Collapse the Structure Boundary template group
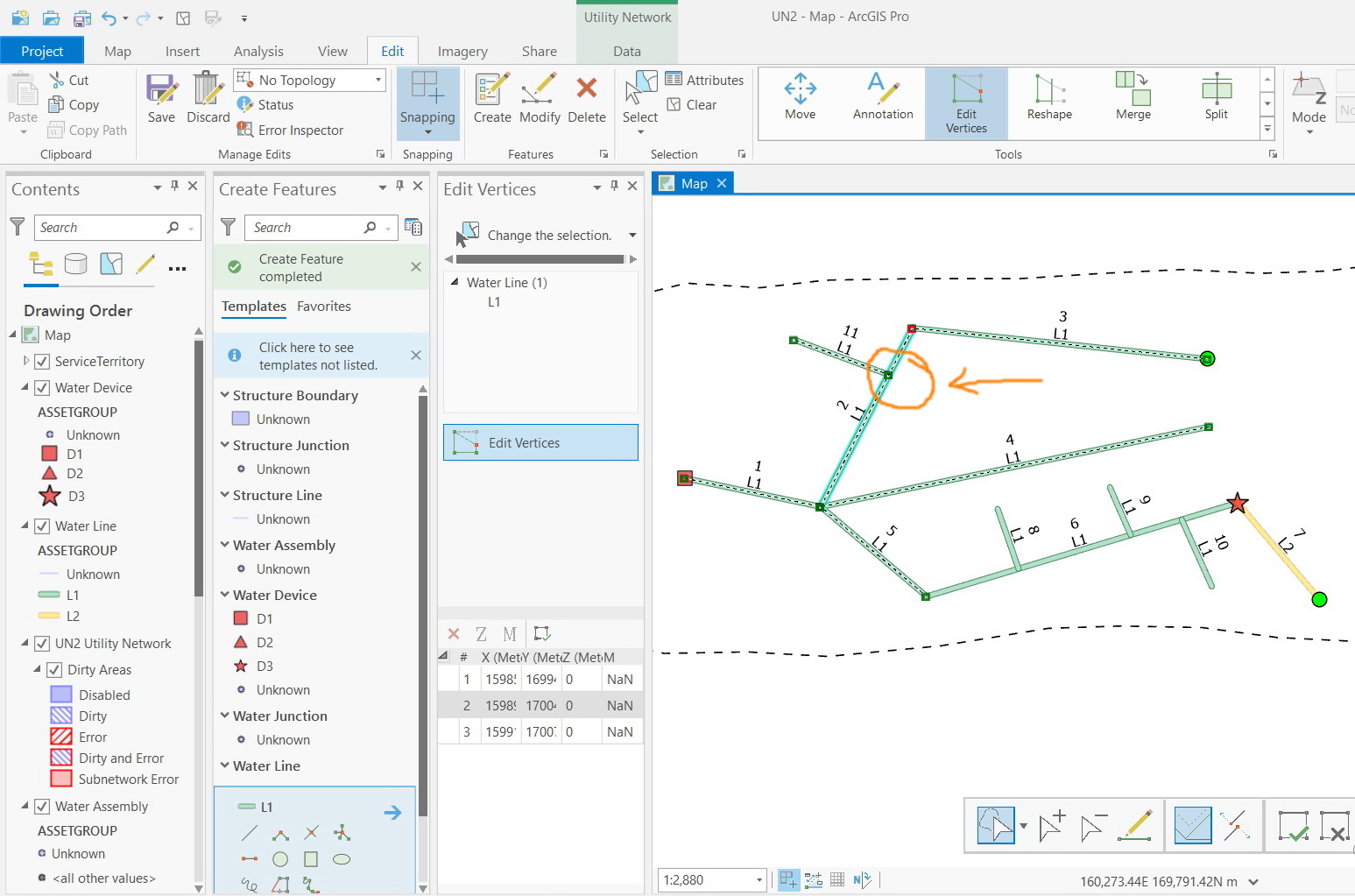This screenshot has height=896, width=1355. point(225,395)
